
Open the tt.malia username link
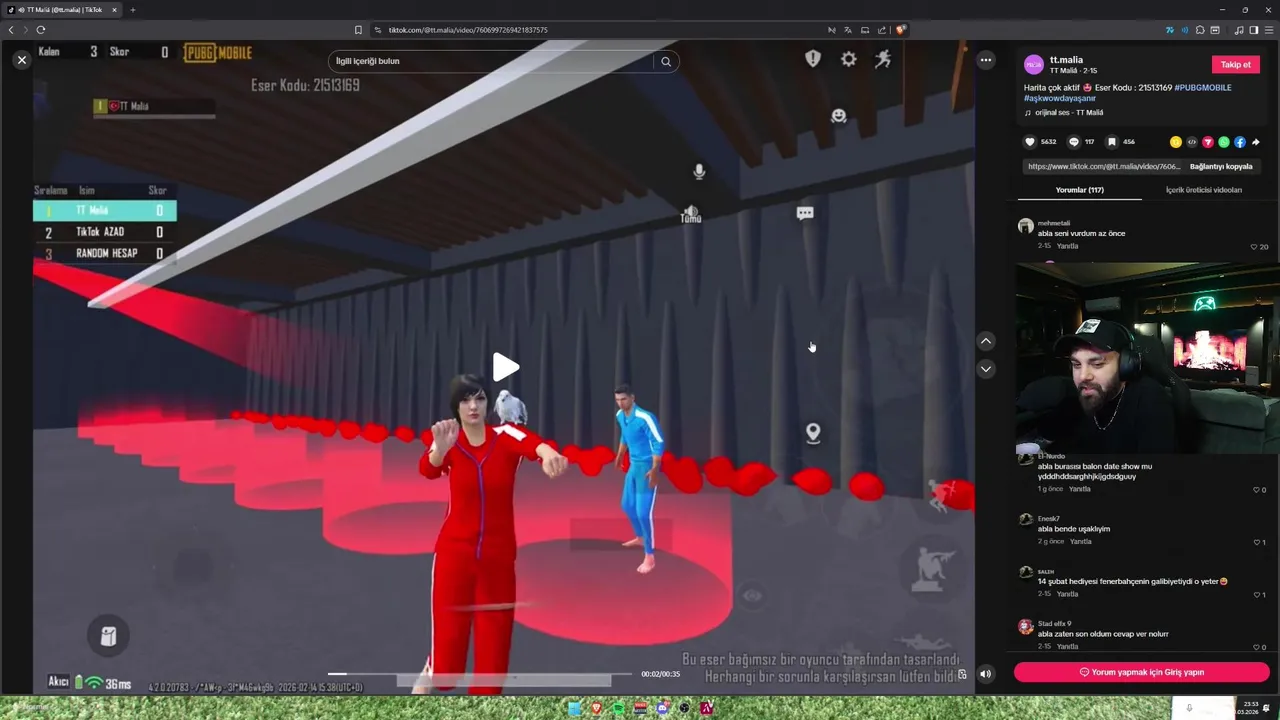[1066, 60]
